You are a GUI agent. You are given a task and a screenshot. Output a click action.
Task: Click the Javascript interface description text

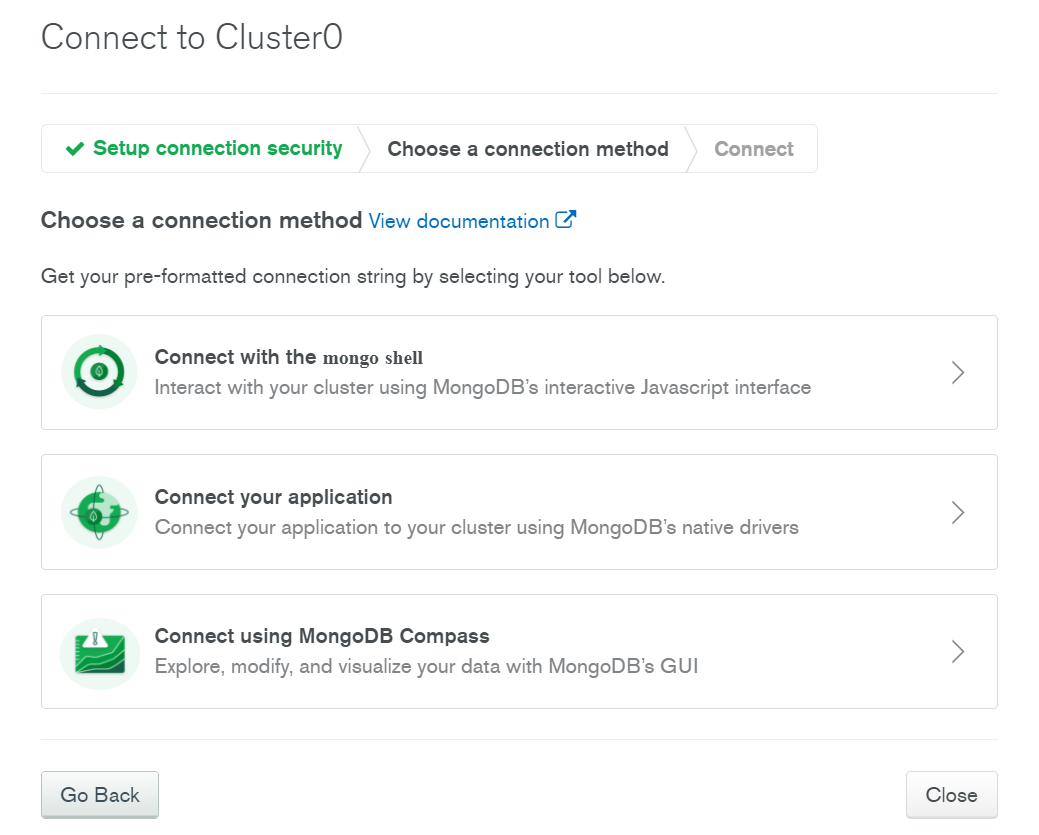[x=482, y=387]
